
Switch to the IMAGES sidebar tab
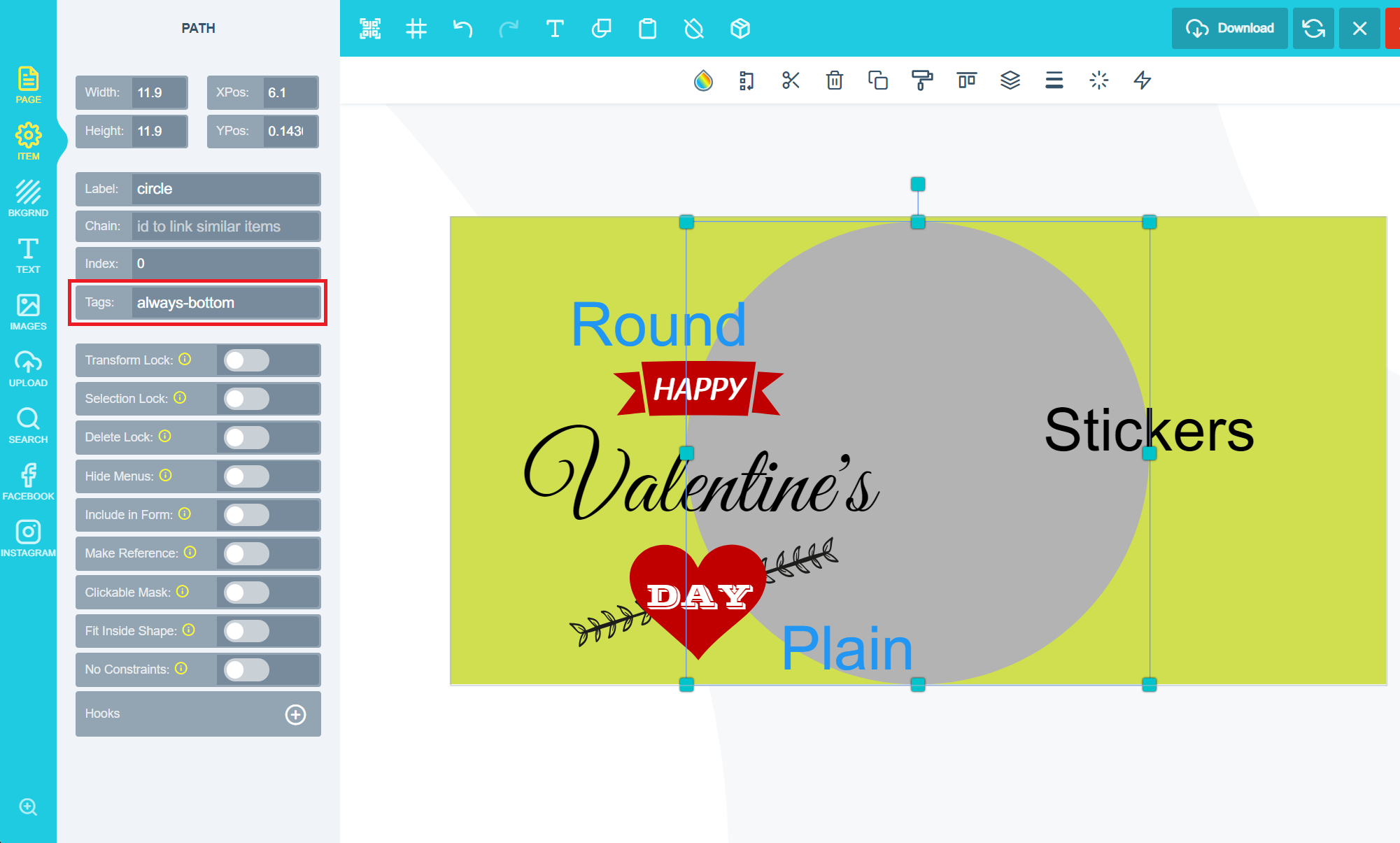coord(28,312)
